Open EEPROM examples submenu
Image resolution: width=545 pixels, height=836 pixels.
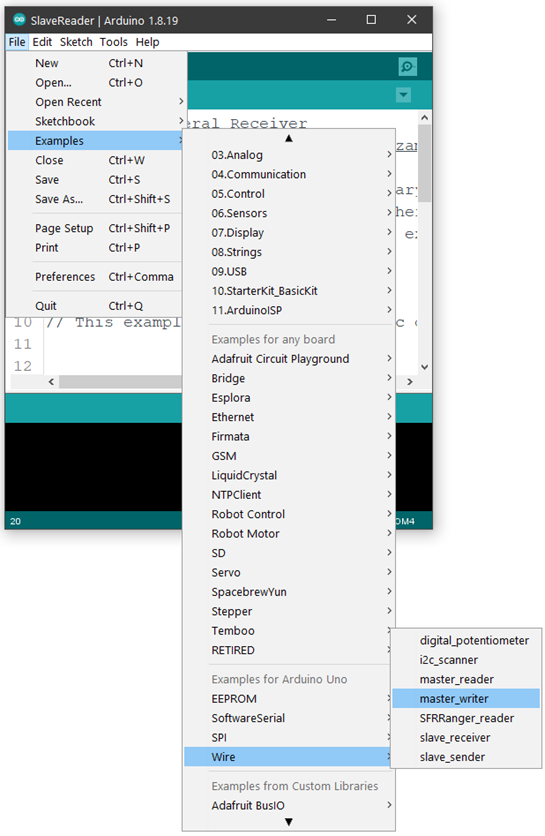point(288,700)
